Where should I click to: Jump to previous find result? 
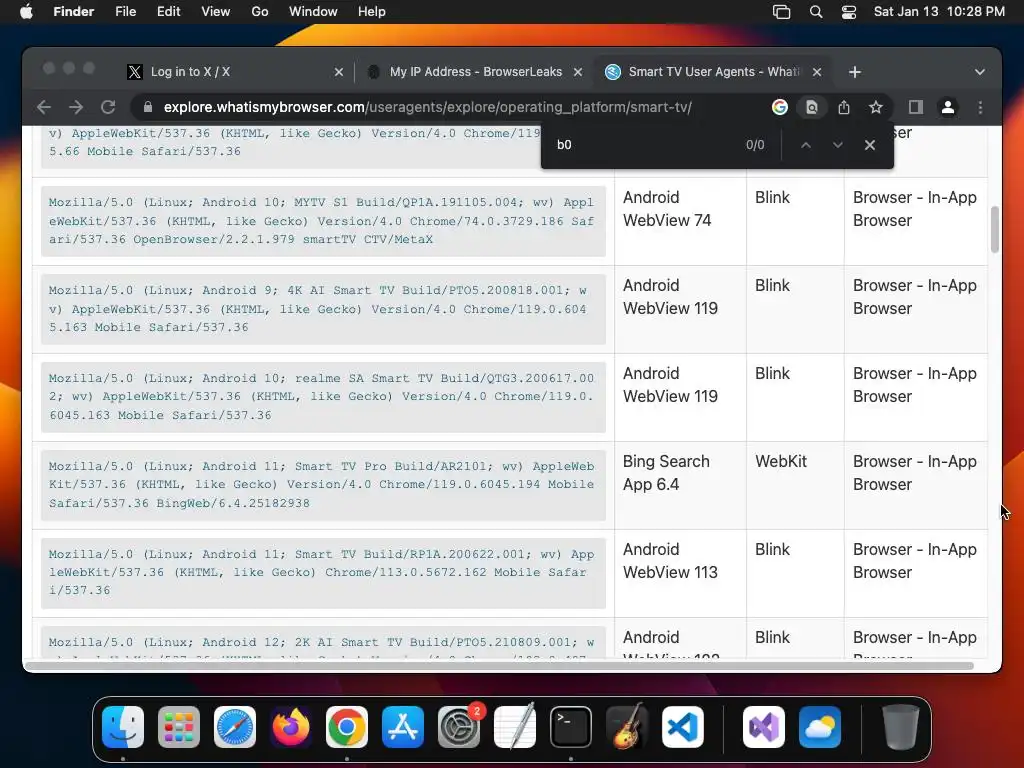point(806,145)
